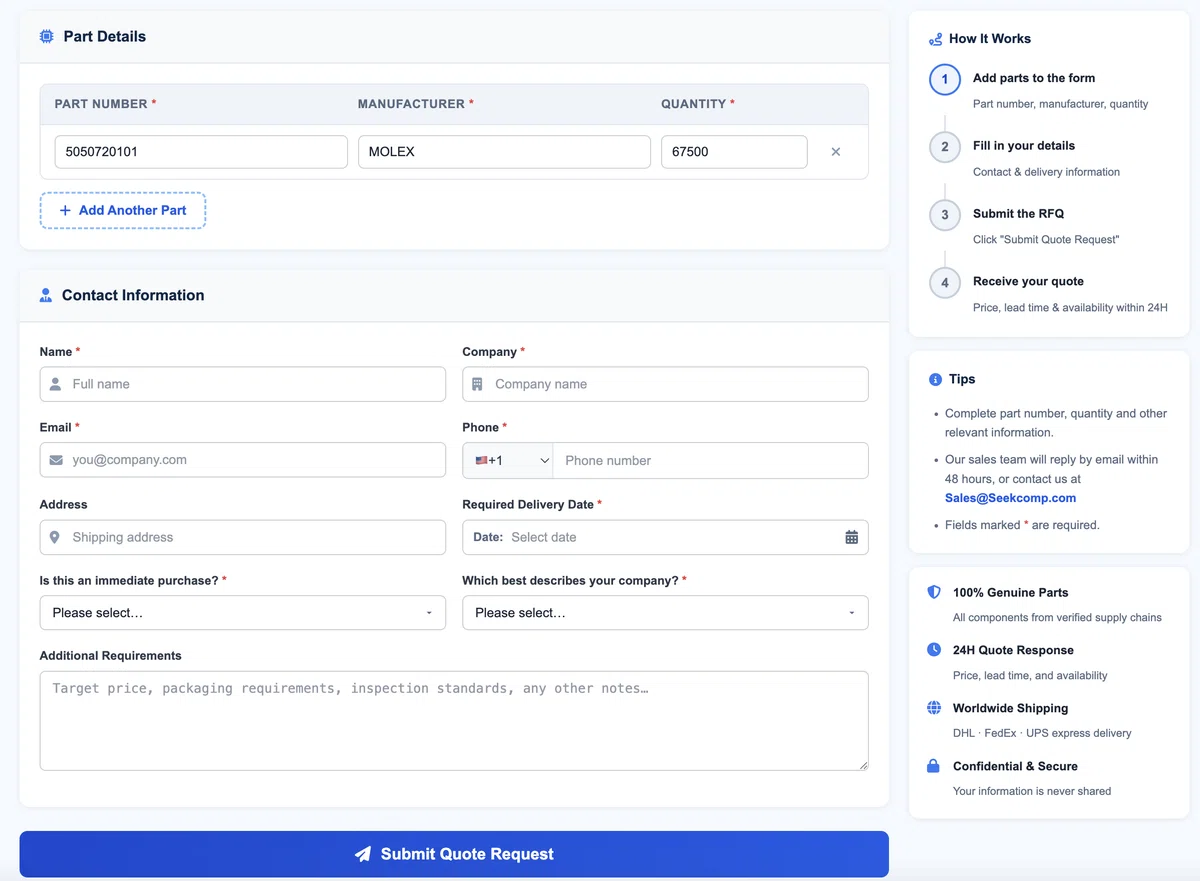Screen dimensions: 1200x881
Task: Click the Select date input field
Action: pyautogui.click(x=665, y=537)
